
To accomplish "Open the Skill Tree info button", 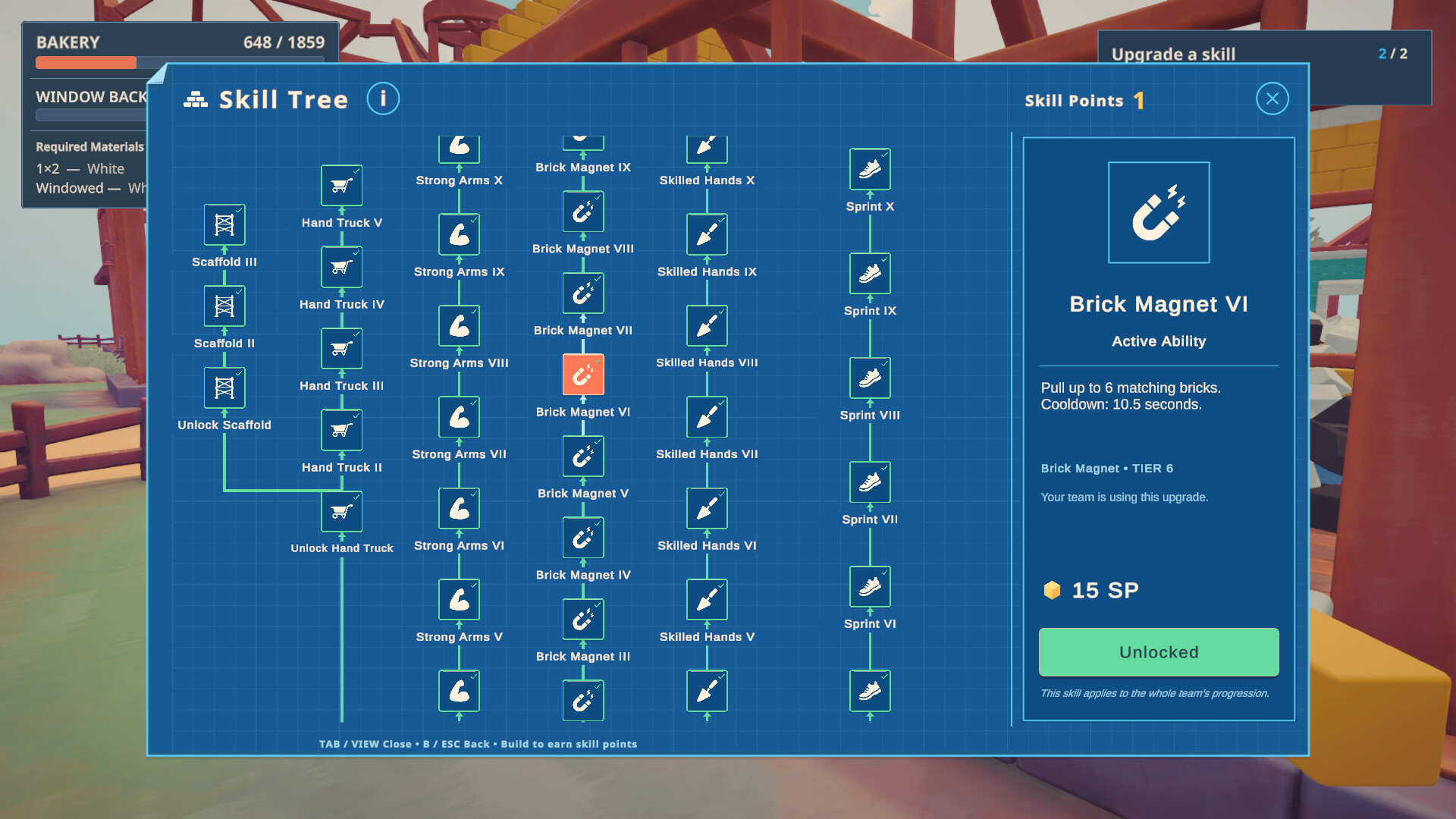I will tap(383, 99).
